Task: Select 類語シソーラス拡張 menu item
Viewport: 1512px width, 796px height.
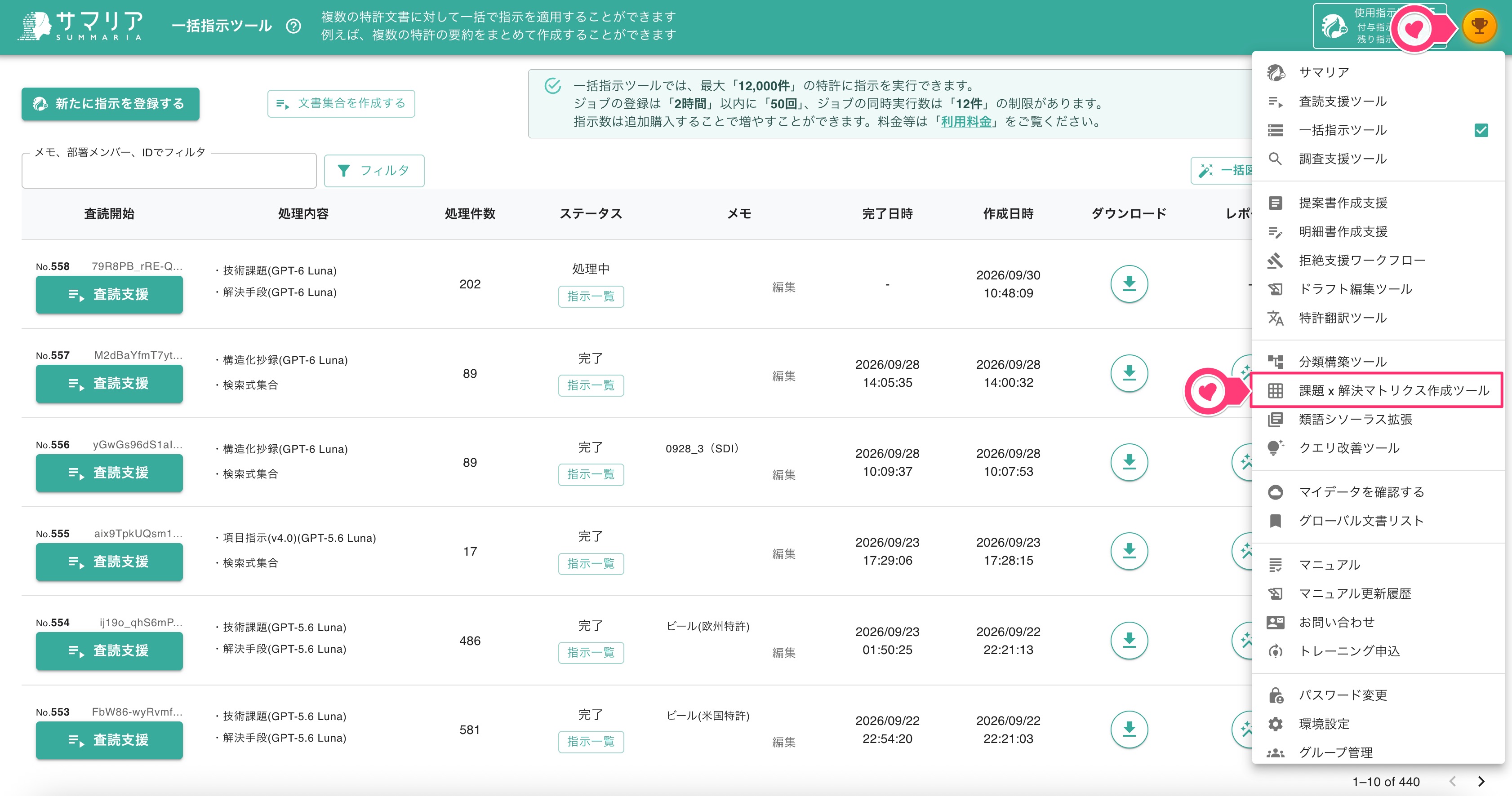Action: (x=1378, y=419)
